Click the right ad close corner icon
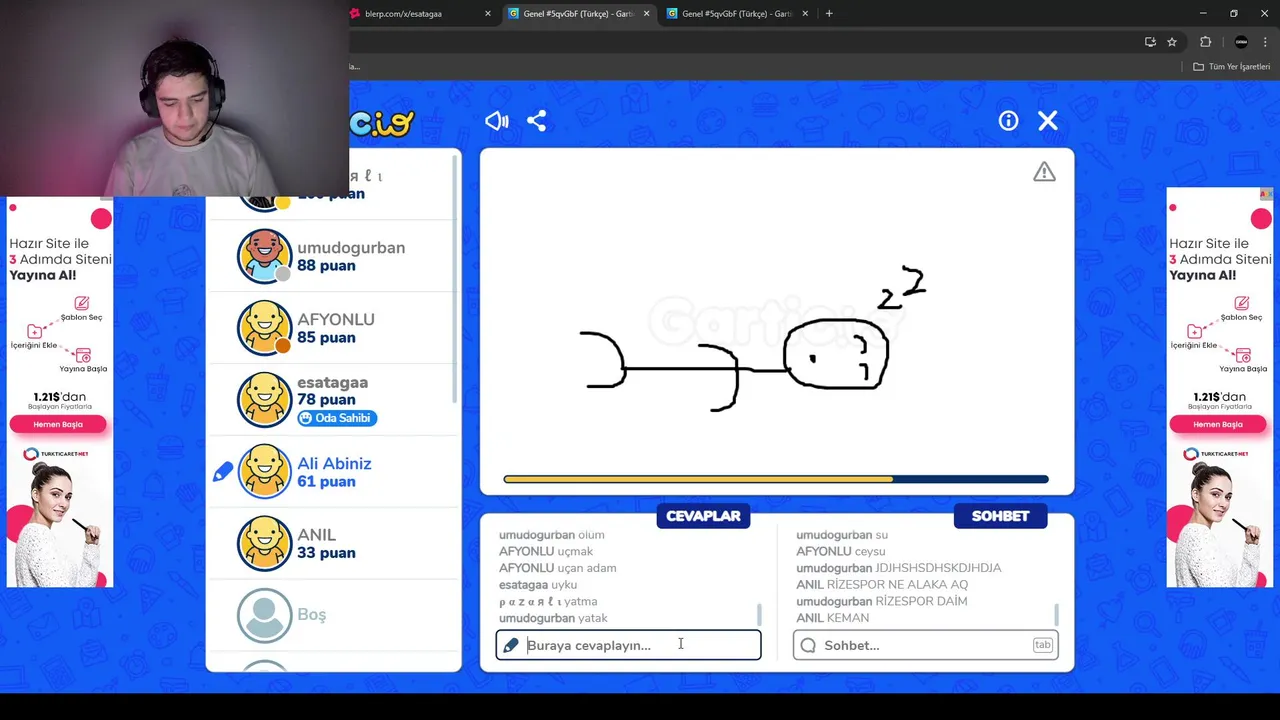This screenshot has width=1280, height=720. [x=1266, y=193]
